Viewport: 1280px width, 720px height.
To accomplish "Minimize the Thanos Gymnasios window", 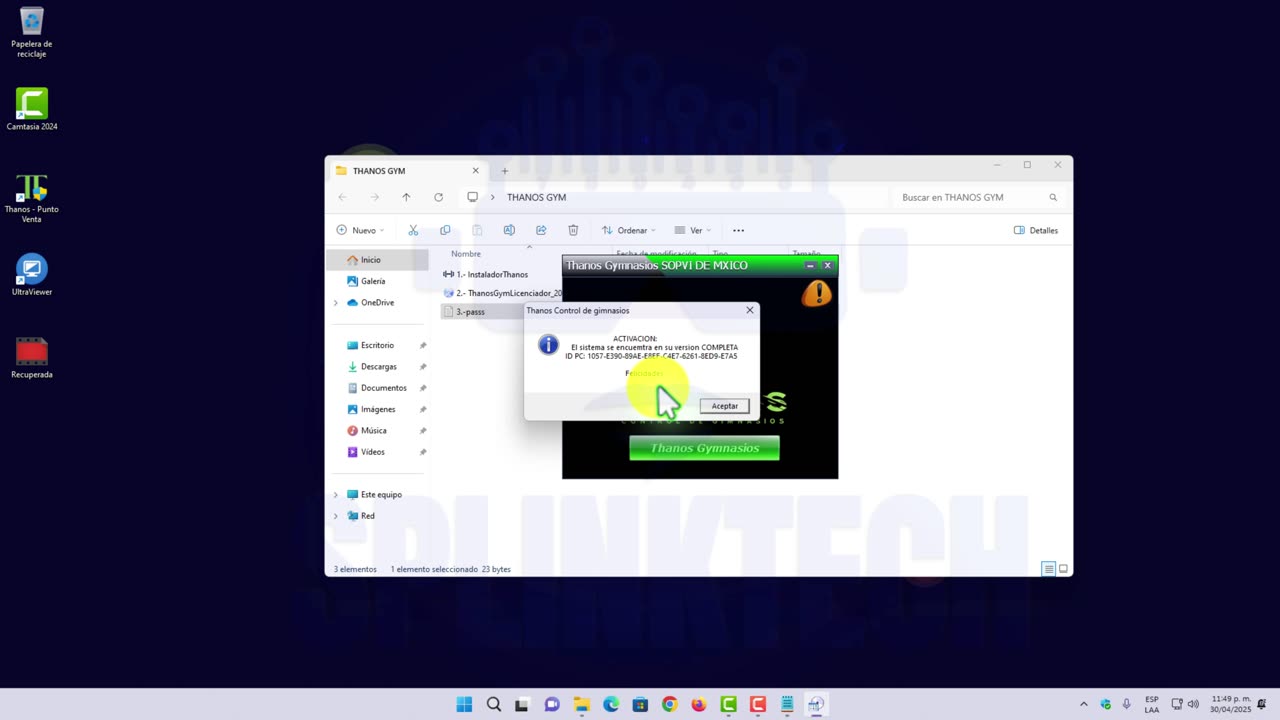I will pyautogui.click(x=810, y=265).
